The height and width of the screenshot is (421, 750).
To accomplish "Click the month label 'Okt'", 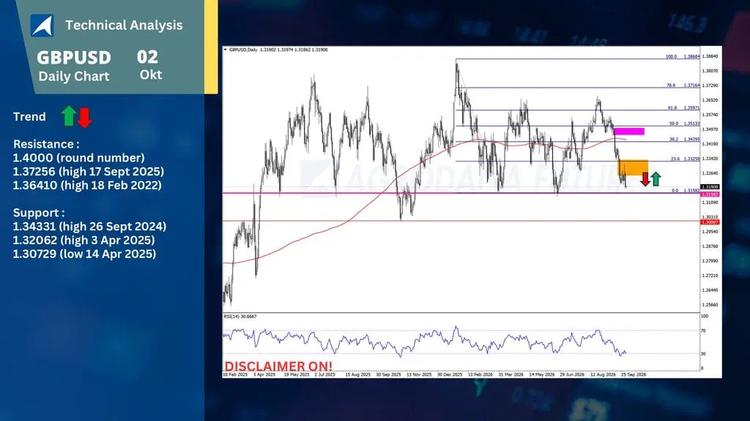I will coord(151,75).
